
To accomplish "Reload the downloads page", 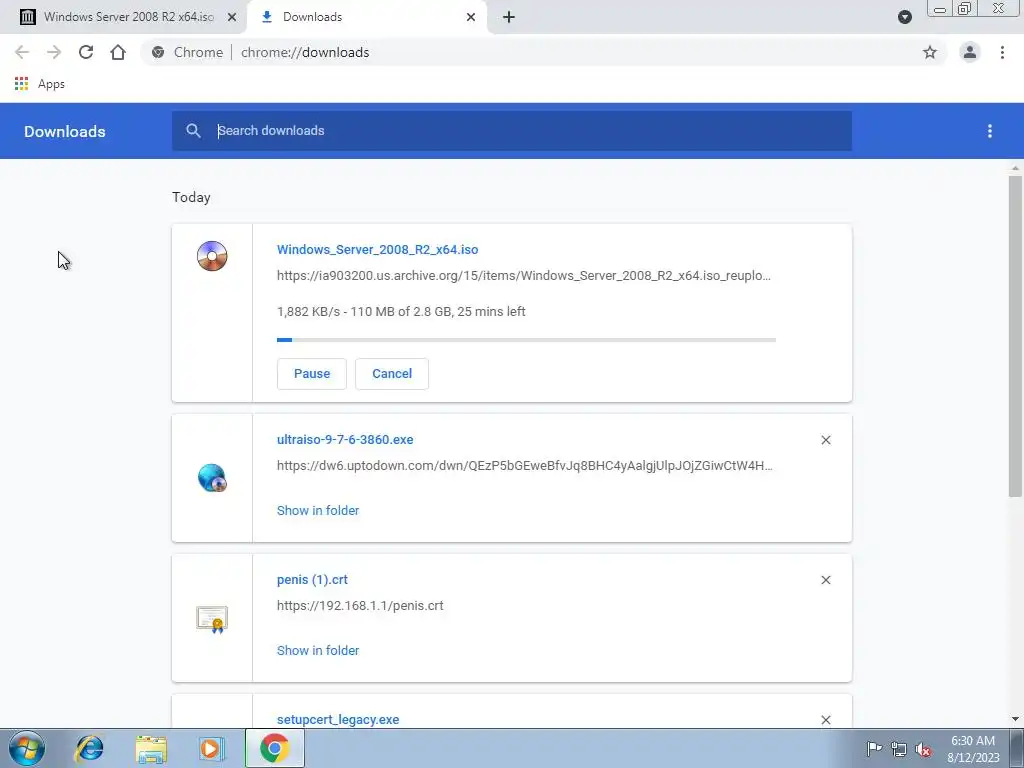I will click(x=86, y=52).
